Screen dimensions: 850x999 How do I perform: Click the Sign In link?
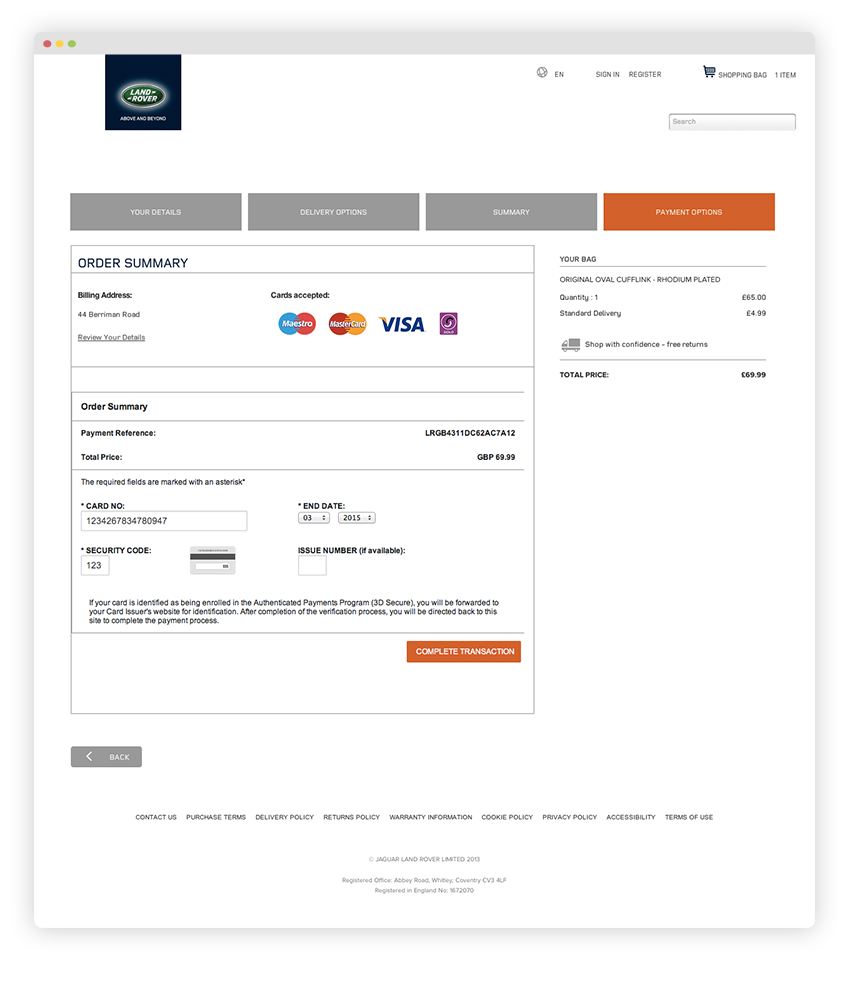click(607, 75)
